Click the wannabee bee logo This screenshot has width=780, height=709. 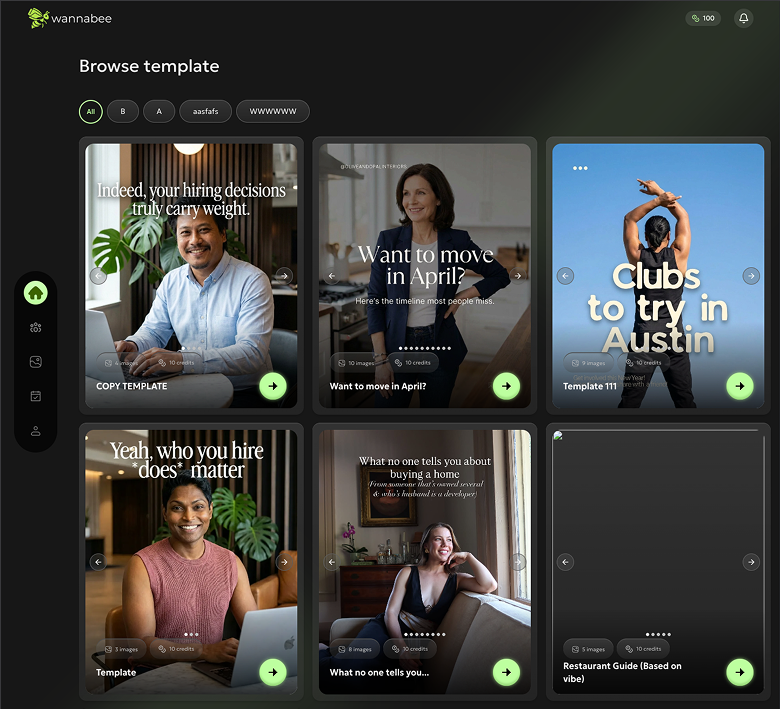pos(70,18)
